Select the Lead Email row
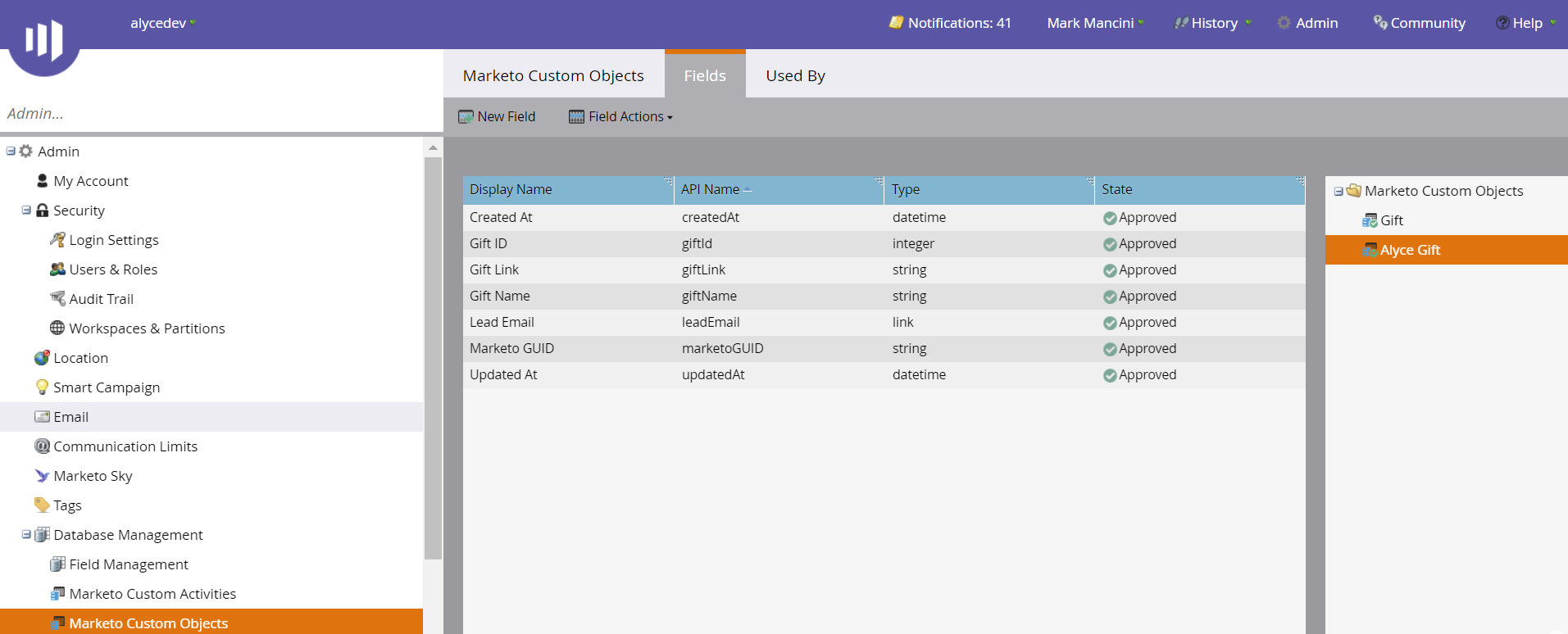Image resolution: width=1568 pixels, height=634 pixels. [x=884, y=322]
